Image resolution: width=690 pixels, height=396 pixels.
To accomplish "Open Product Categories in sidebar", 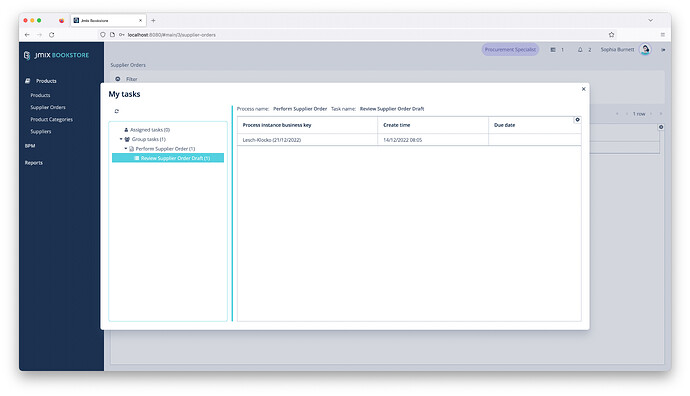I will coord(51,119).
